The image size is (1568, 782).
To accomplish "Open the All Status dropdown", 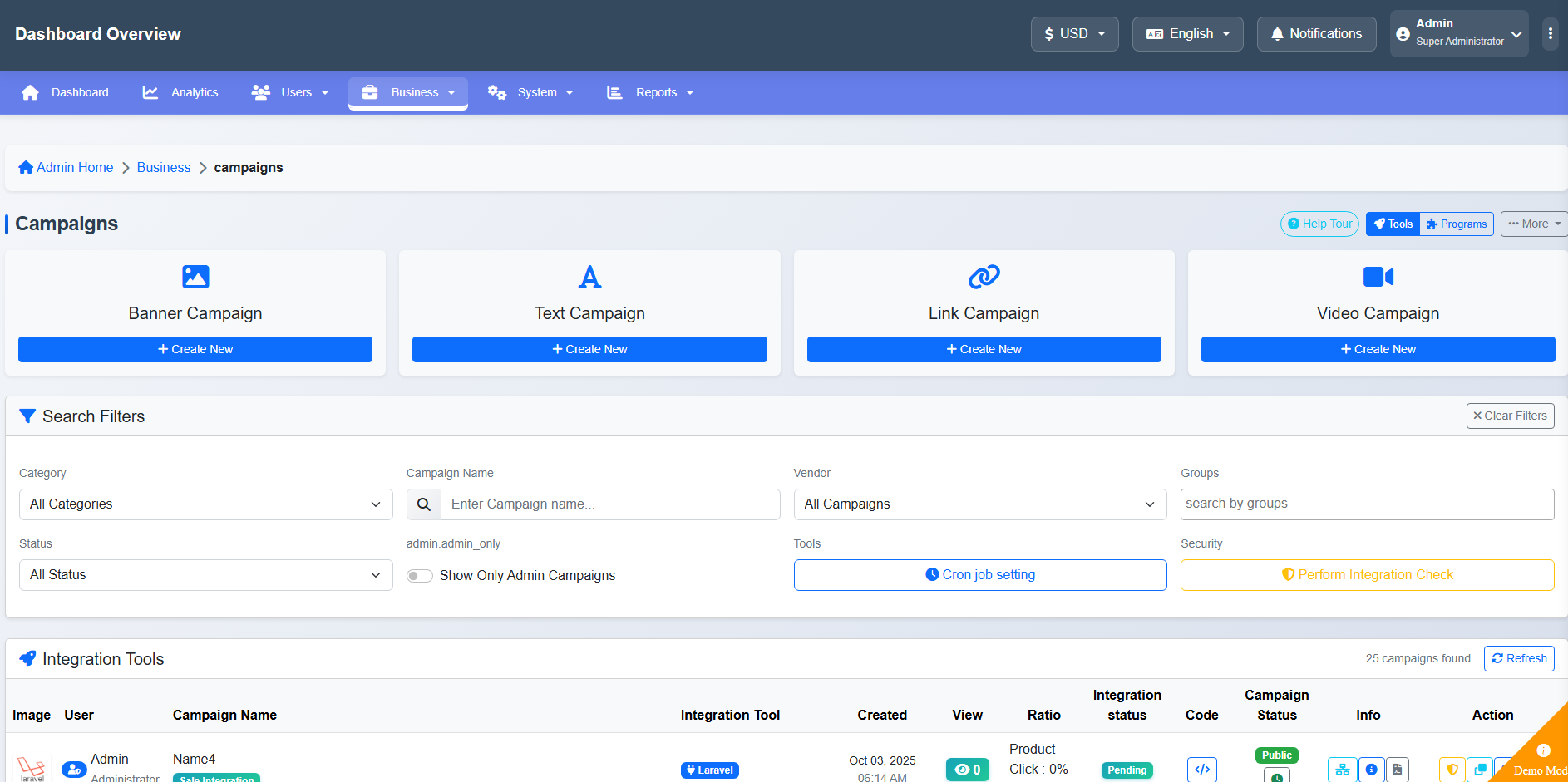I will point(206,575).
